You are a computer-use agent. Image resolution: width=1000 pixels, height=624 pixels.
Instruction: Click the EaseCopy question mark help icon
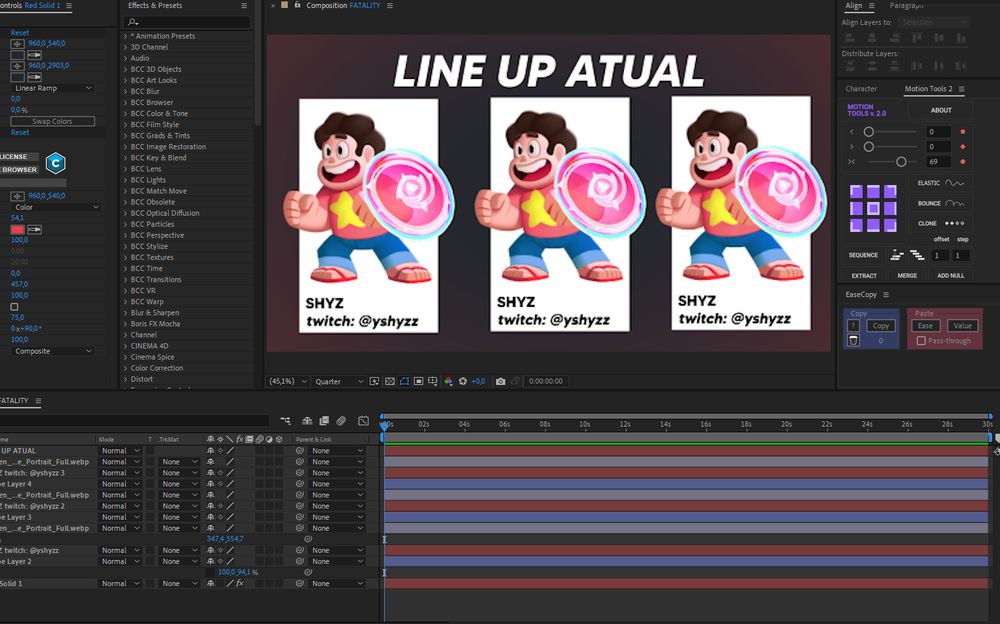point(853,326)
